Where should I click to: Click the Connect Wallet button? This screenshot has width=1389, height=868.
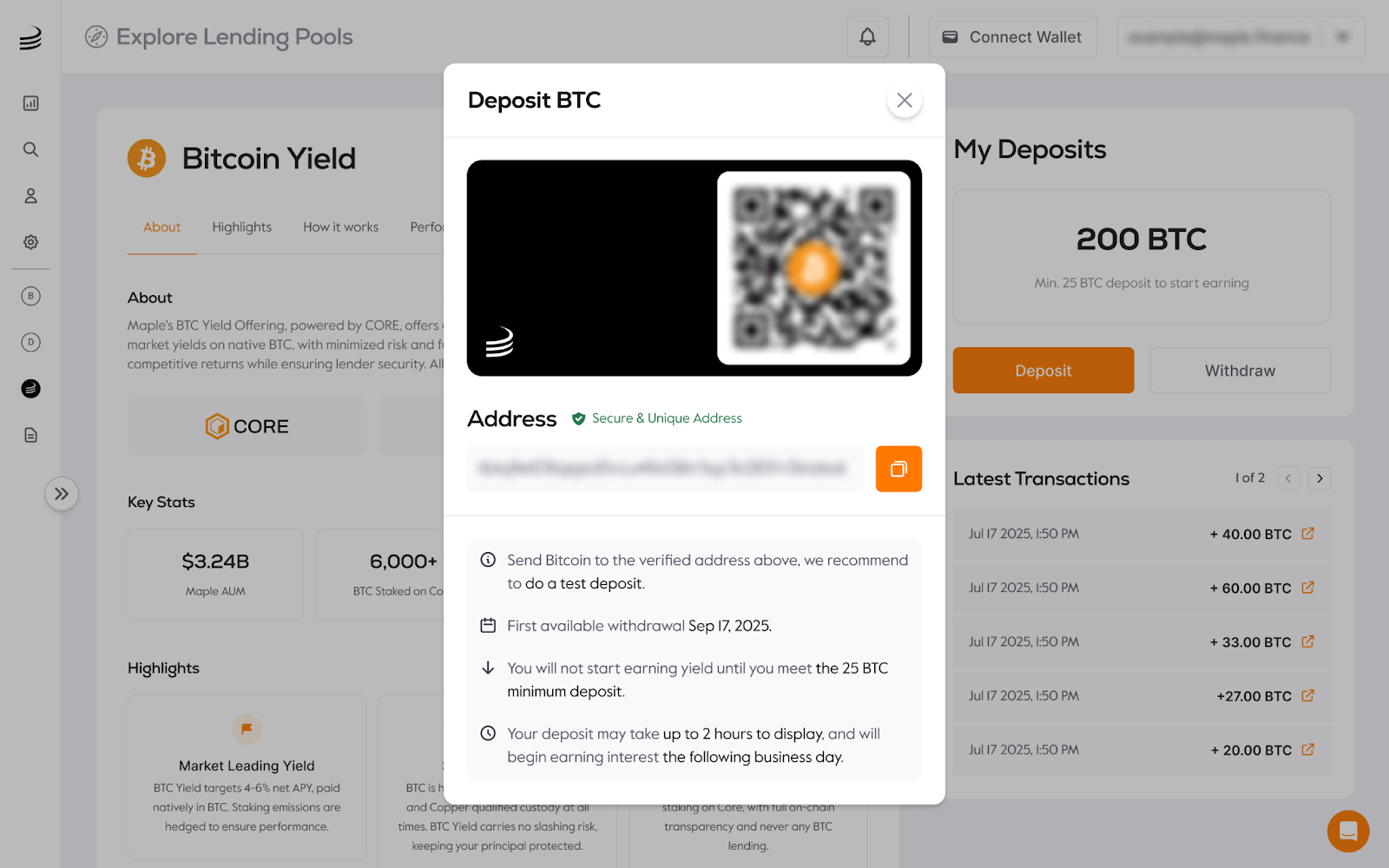click(x=1013, y=37)
